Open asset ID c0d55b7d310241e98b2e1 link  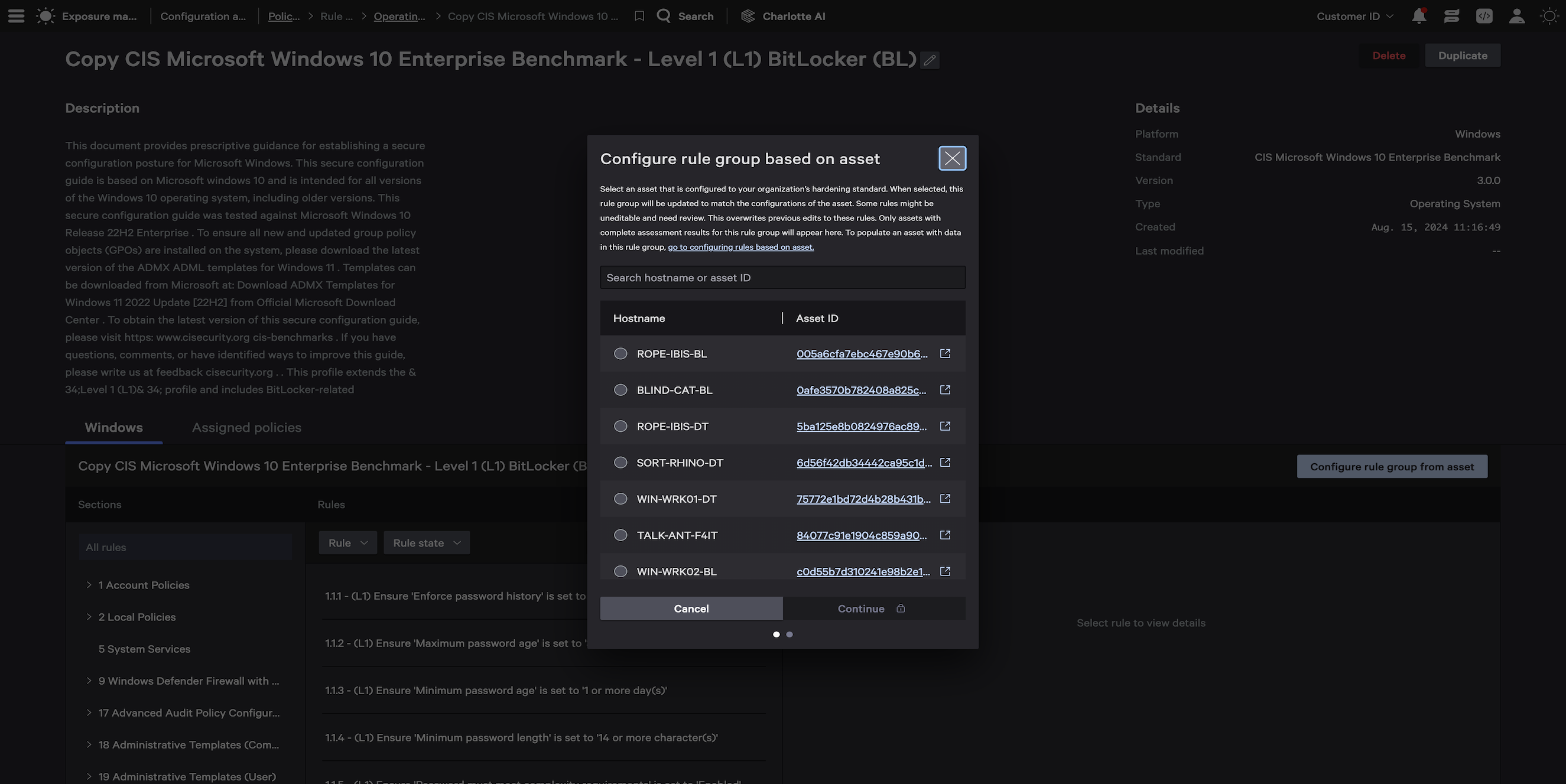[x=863, y=571]
